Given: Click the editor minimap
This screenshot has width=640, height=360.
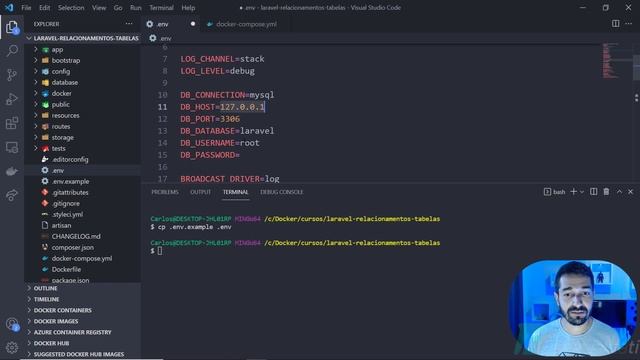Looking at the screenshot, I should (x=616, y=61).
